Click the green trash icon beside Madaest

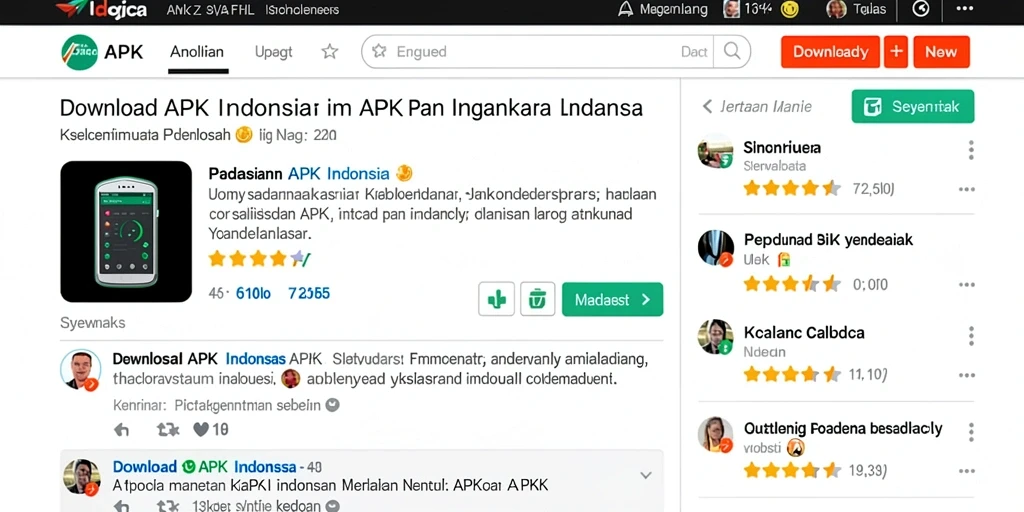point(537,300)
